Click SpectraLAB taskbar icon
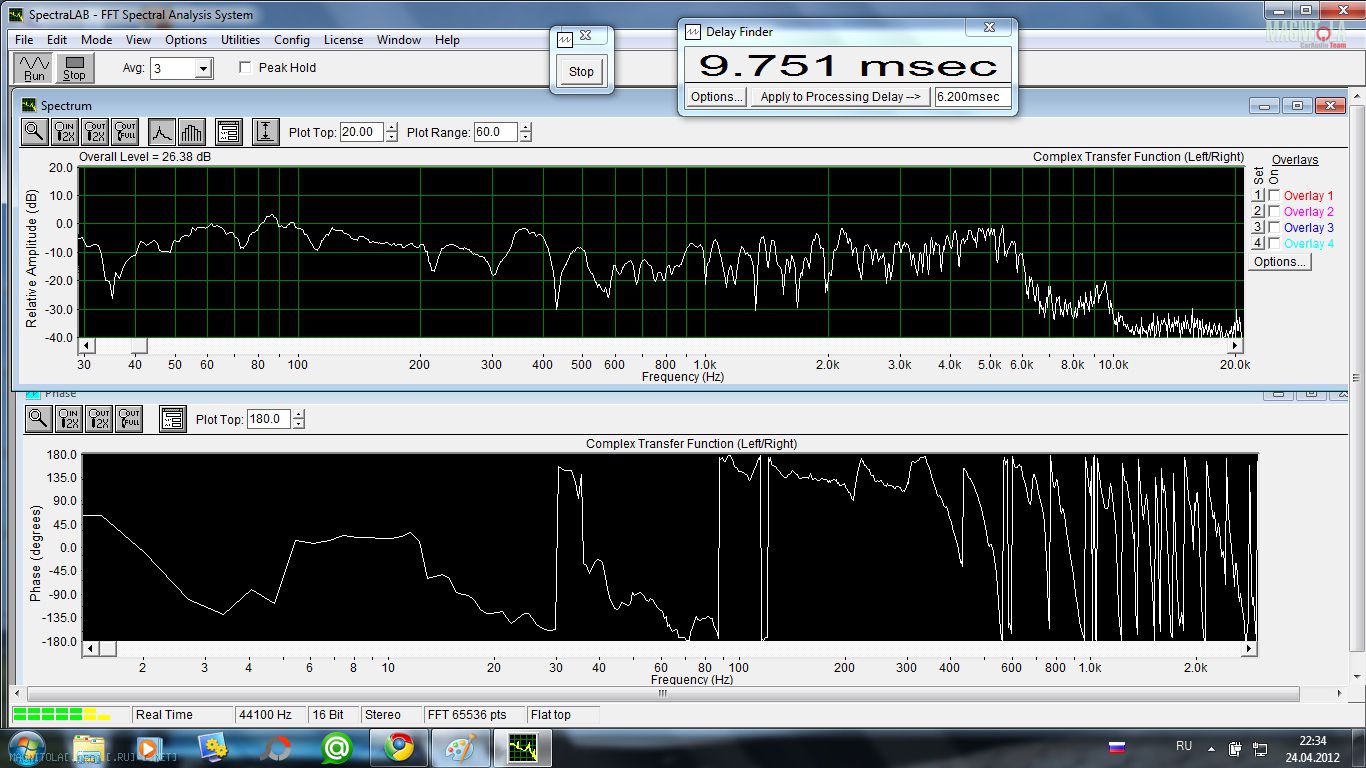This screenshot has width=1366, height=768. [x=523, y=747]
